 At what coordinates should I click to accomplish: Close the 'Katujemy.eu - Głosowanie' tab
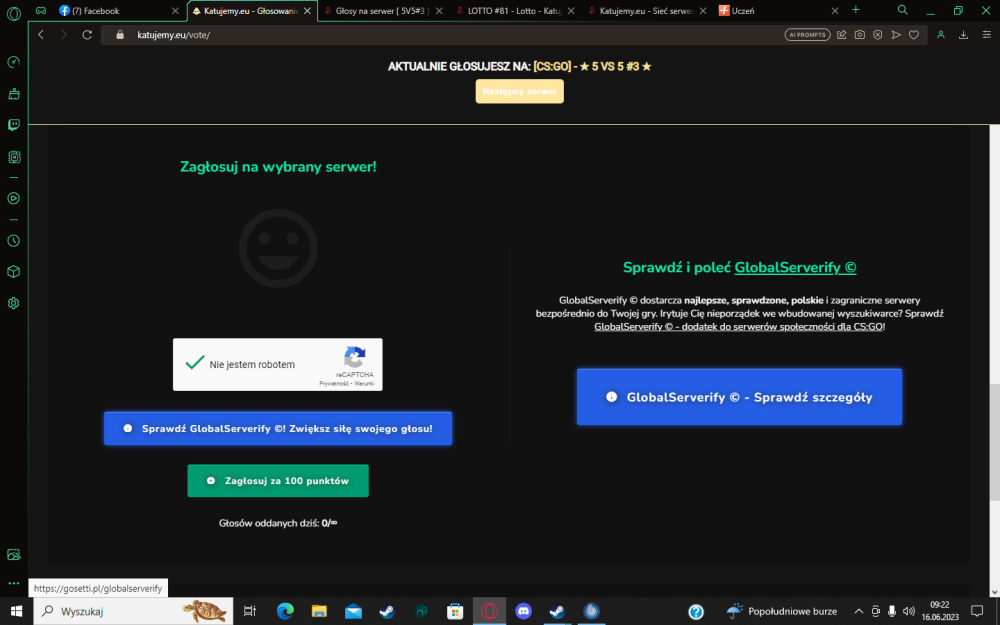click(x=307, y=11)
